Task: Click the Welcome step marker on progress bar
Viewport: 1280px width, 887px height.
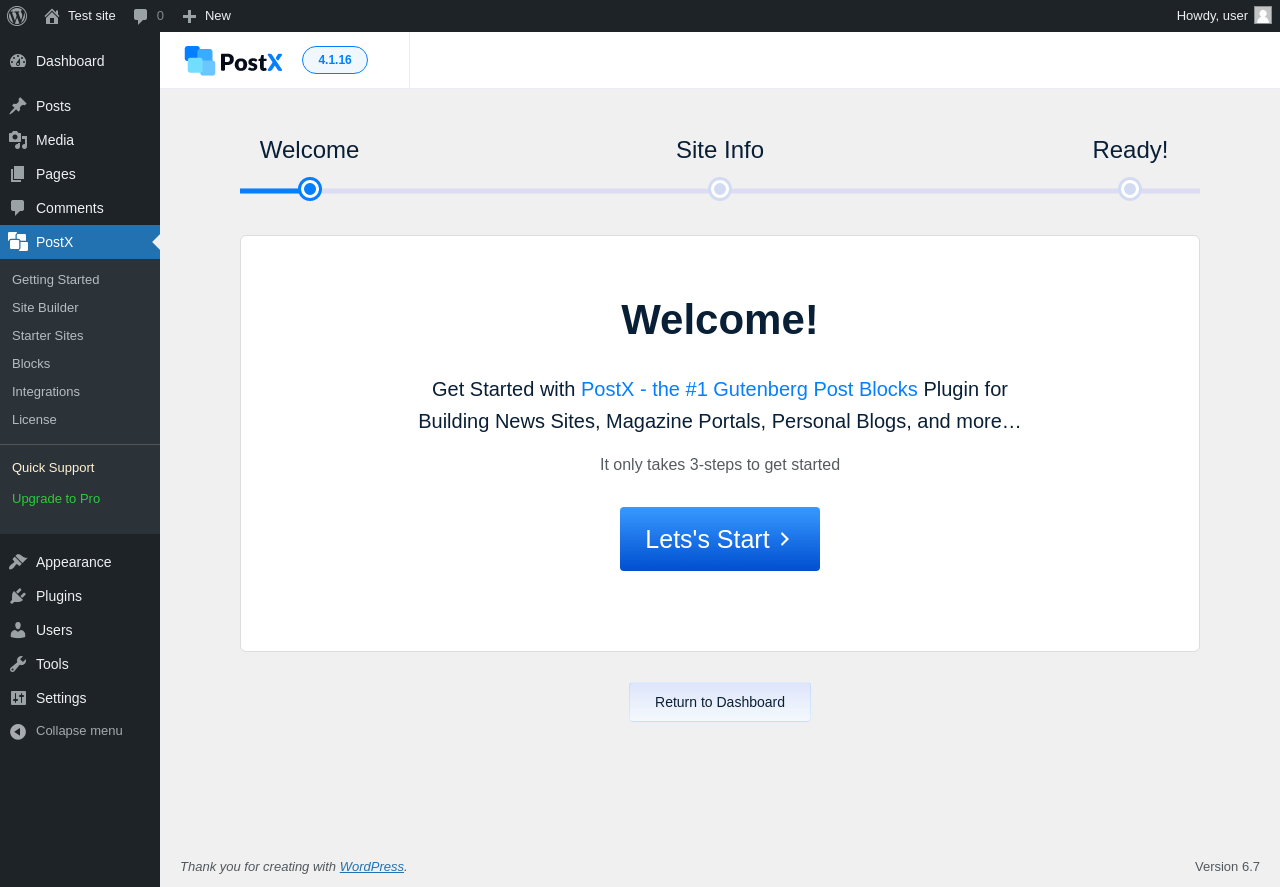Action: click(x=310, y=189)
